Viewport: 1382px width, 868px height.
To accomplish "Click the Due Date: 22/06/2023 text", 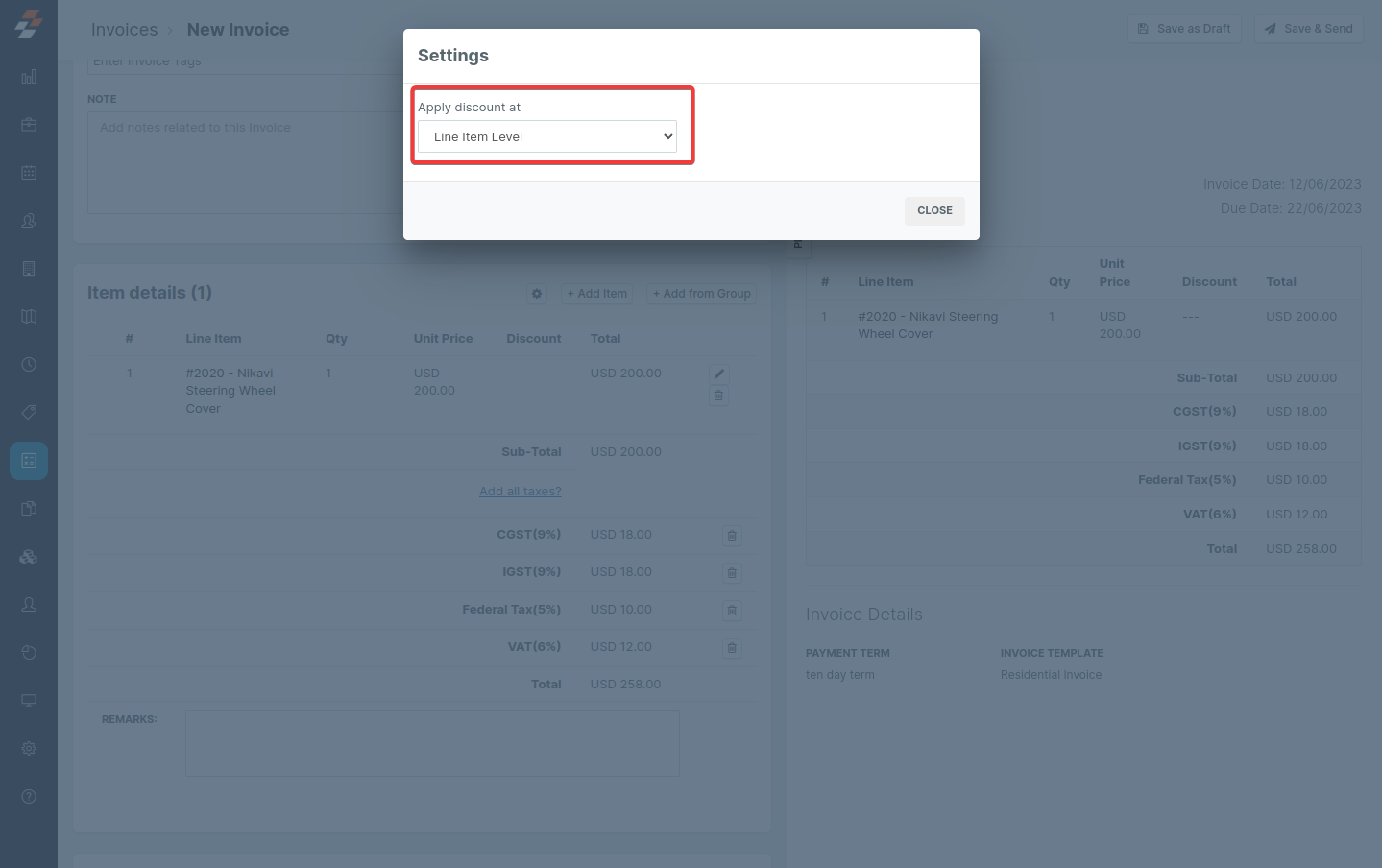I will pos(1291,208).
